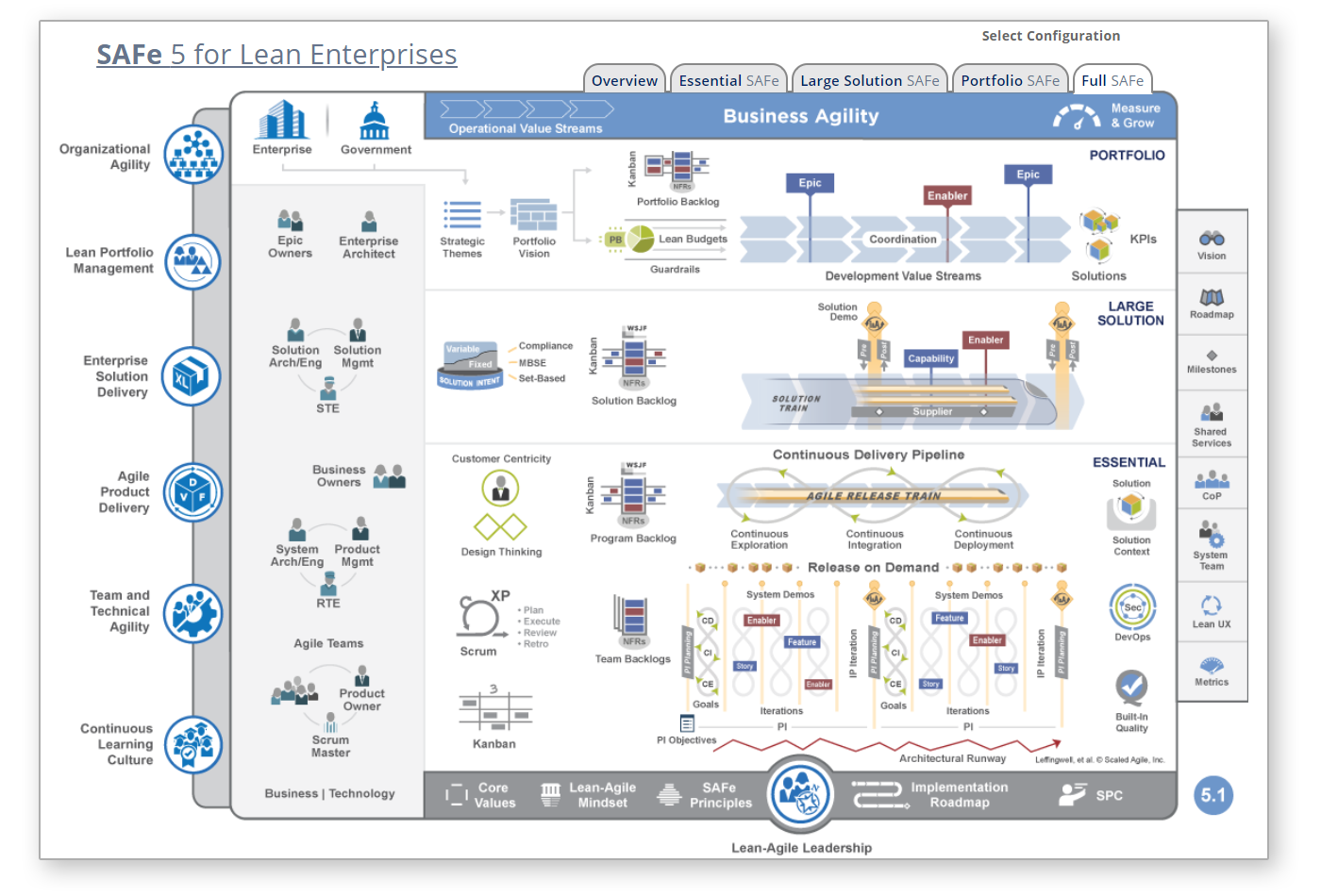Select the Large Solution SAFe tab
The image size is (1321, 896).
coord(869,80)
